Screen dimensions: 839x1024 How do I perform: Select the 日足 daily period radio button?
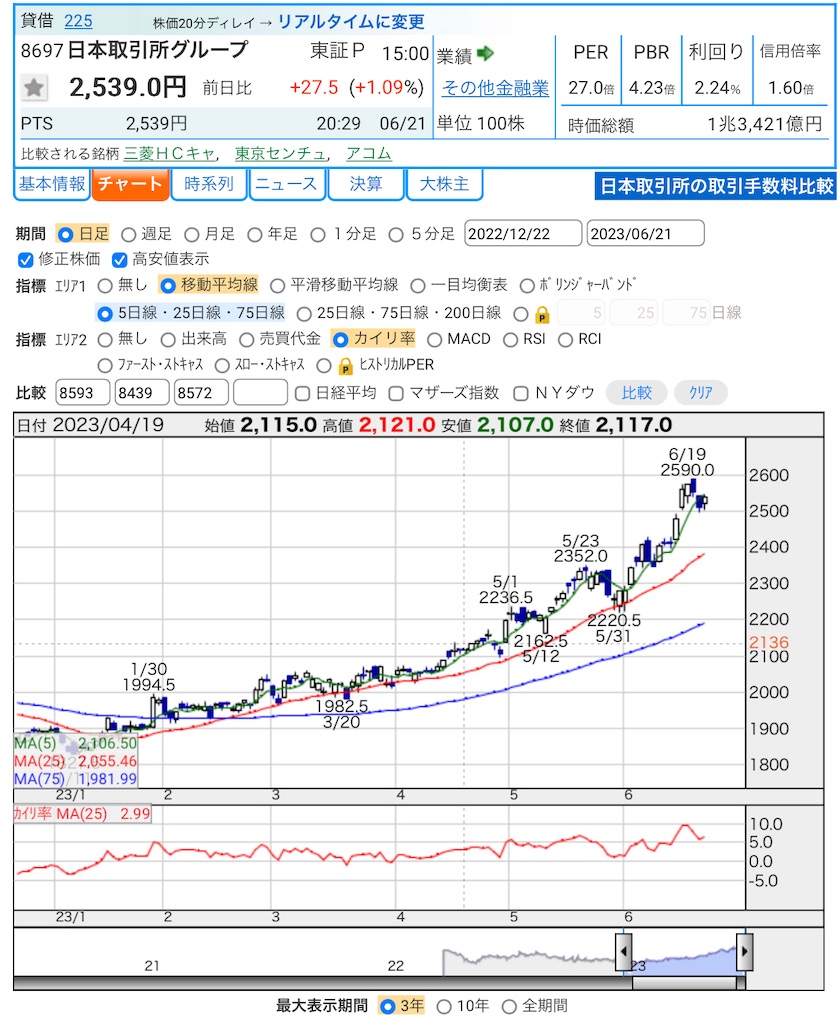point(65,234)
